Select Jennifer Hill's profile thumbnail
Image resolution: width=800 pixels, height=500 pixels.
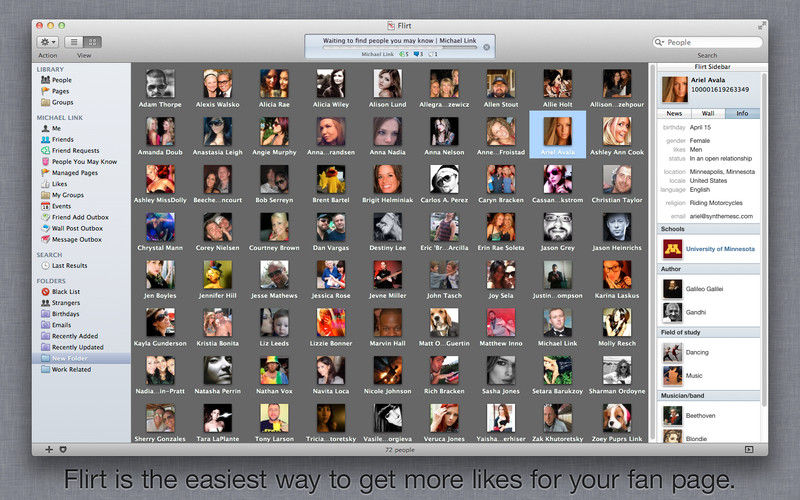[217, 275]
